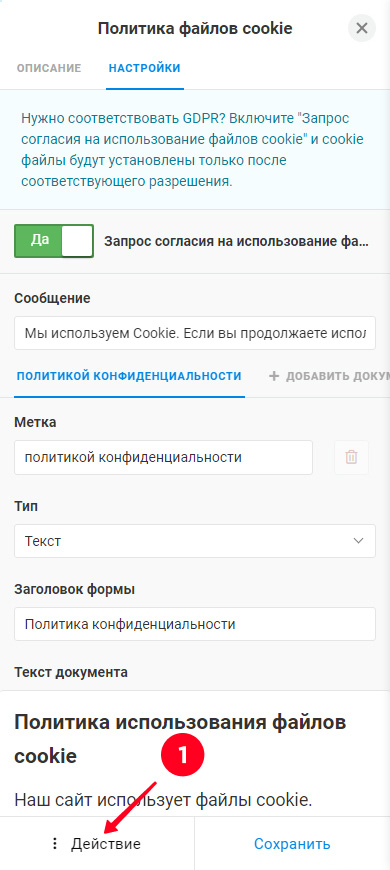
Task: Click the Заголовок формы input field
Action: tap(195, 624)
